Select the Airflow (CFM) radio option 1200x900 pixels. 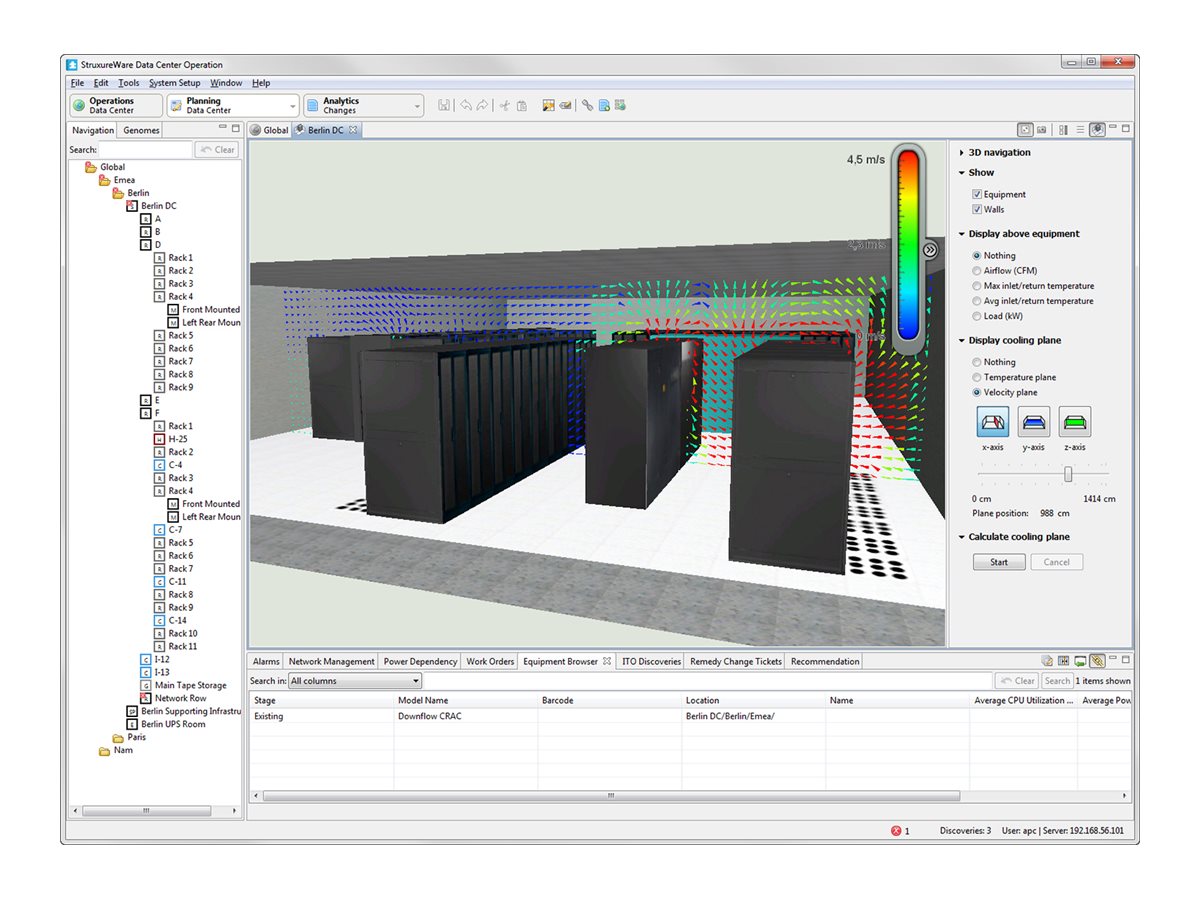[977, 271]
